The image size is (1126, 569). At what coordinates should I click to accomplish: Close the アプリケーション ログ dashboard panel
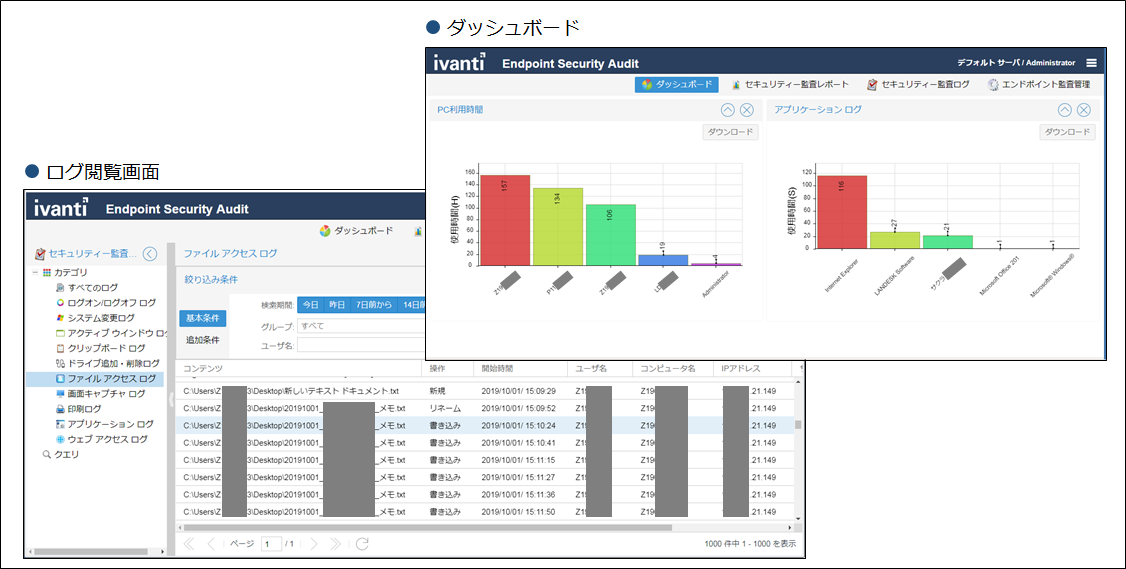pyautogui.click(x=1084, y=110)
